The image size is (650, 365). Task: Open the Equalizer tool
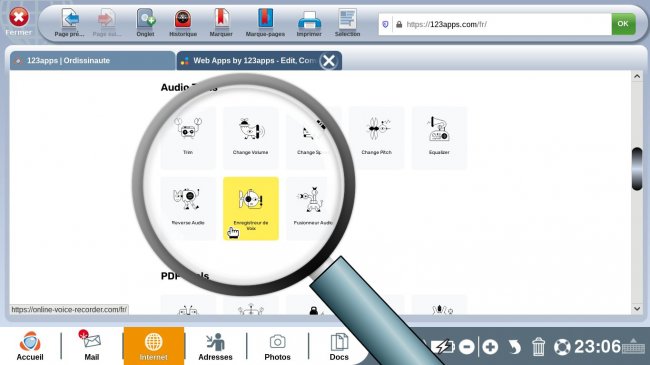click(439, 138)
